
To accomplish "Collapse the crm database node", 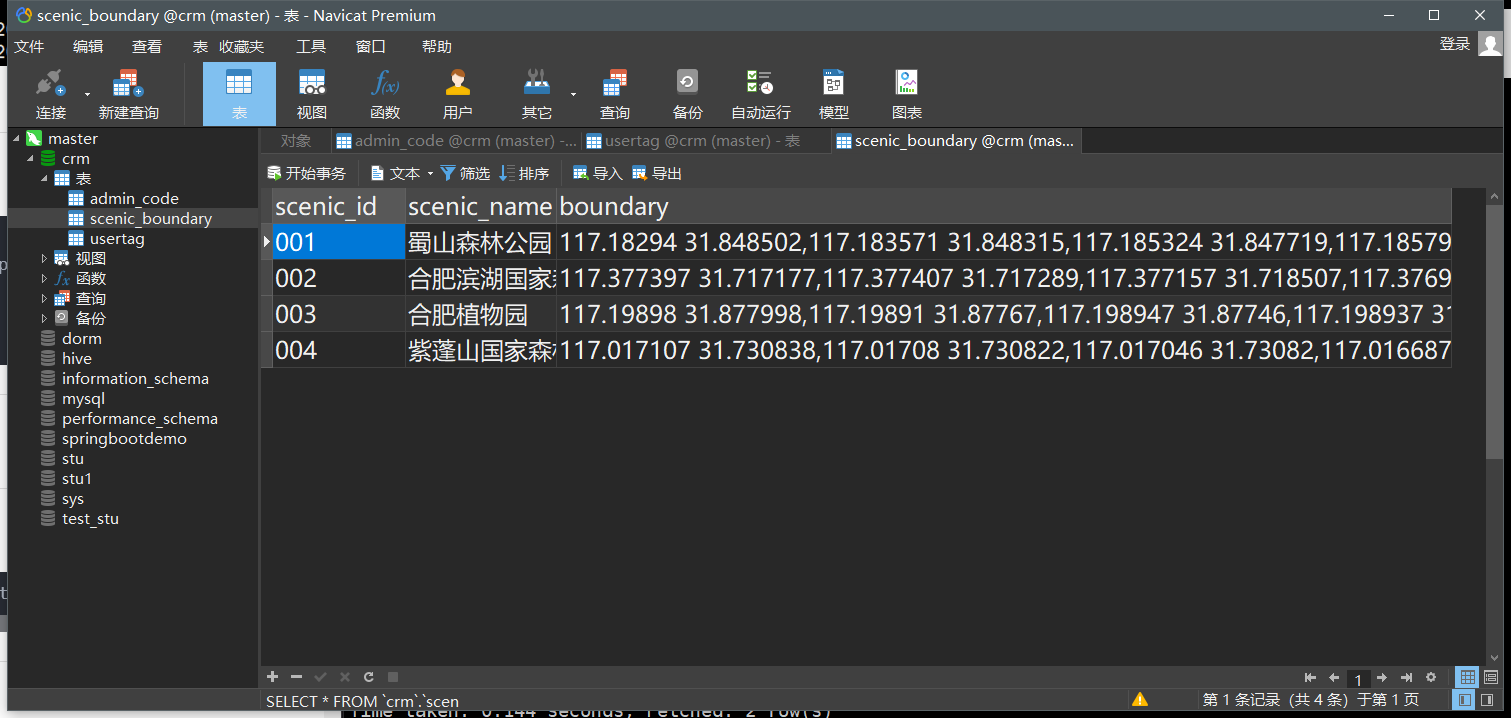I will [30, 158].
